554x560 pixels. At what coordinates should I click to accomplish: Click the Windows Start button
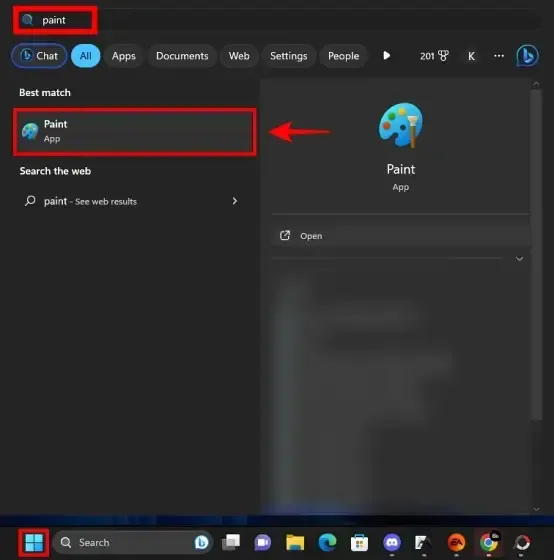tap(34, 542)
